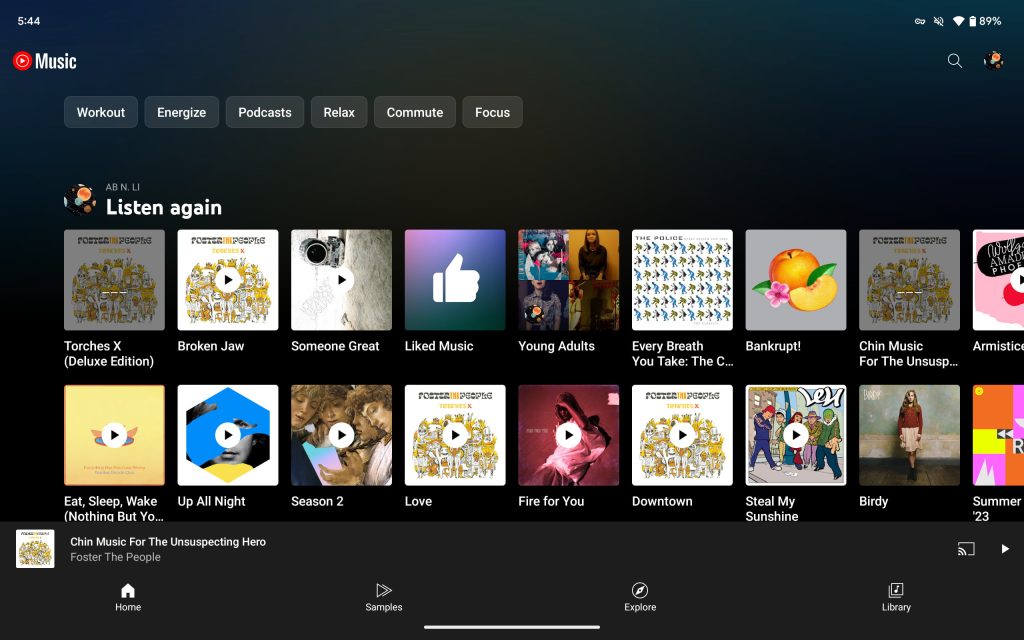Image resolution: width=1024 pixels, height=640 pixels.
Task: Choose the Relax chip
Action: (339, 112)
